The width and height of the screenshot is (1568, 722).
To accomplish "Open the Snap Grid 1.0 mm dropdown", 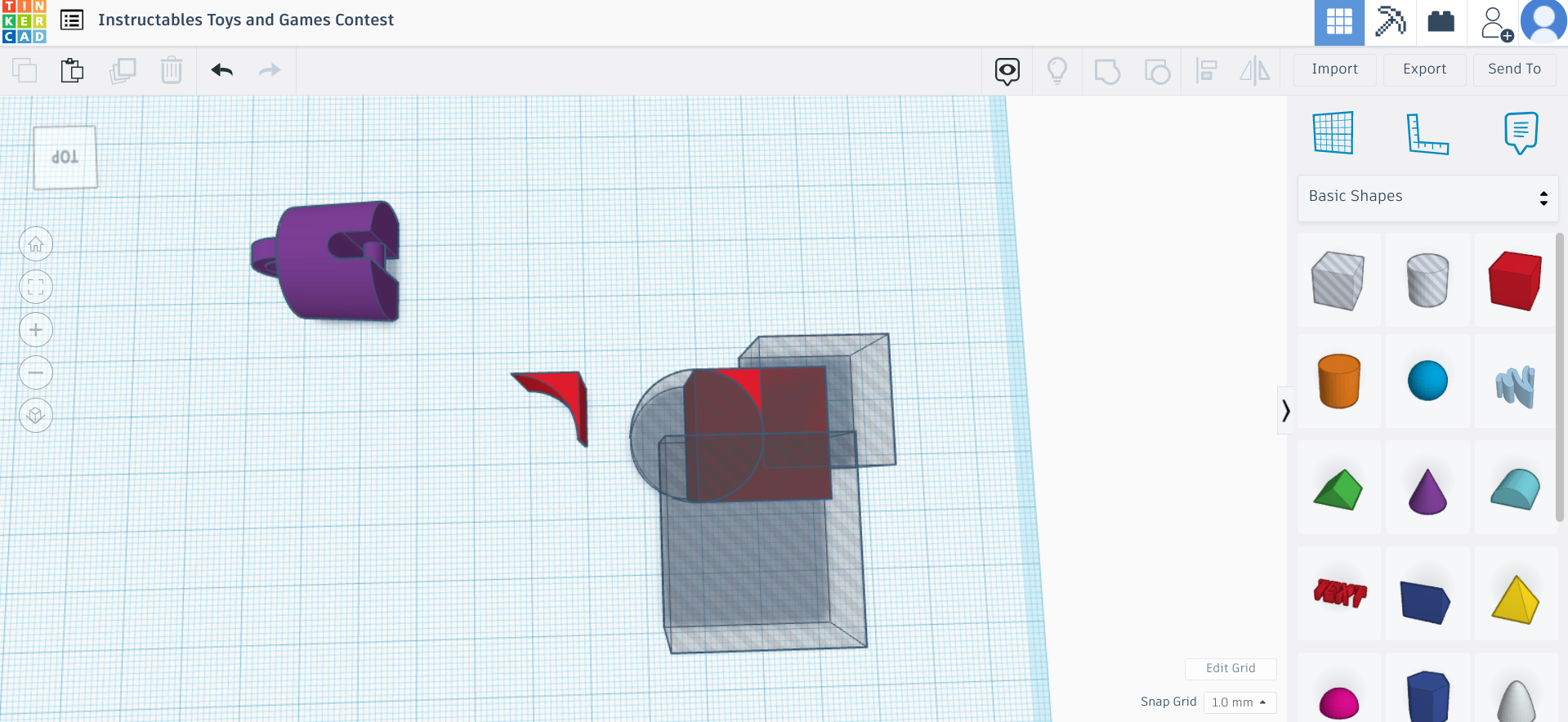I will (x=1240, y=702).
